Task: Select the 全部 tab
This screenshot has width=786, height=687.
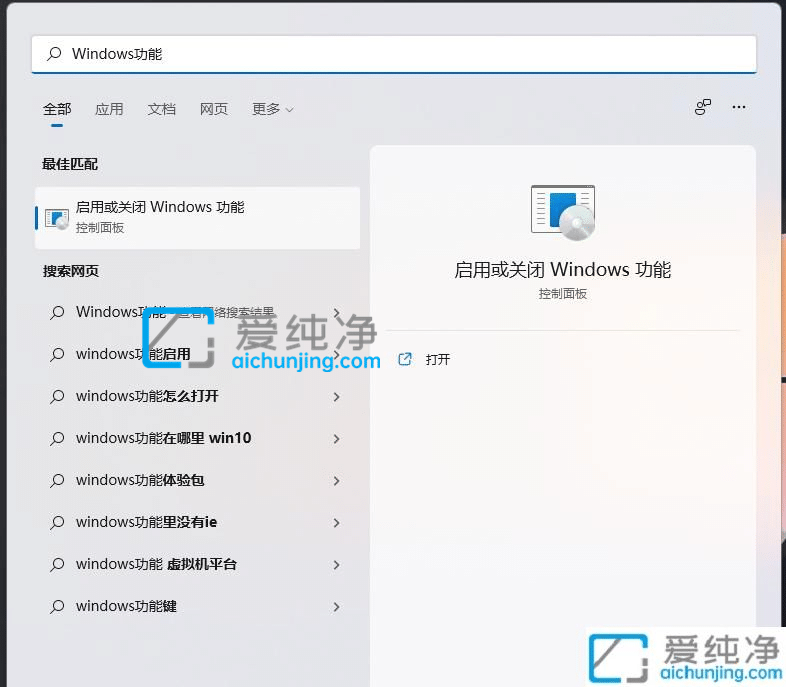Action: click(x=57, y=109)
